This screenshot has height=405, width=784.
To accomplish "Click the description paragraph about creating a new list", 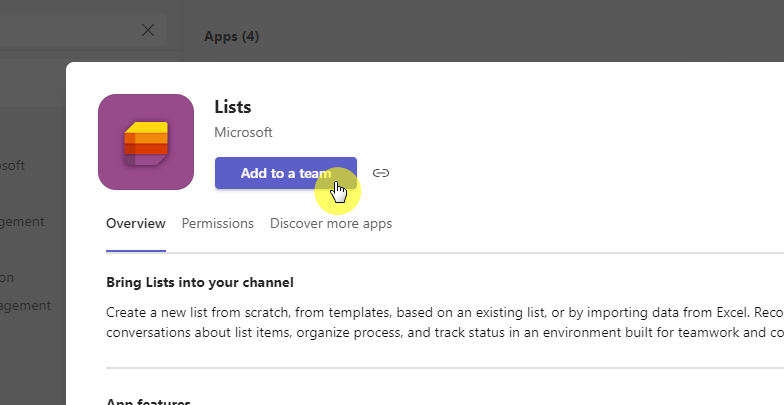I will click(x=445, y=322).
